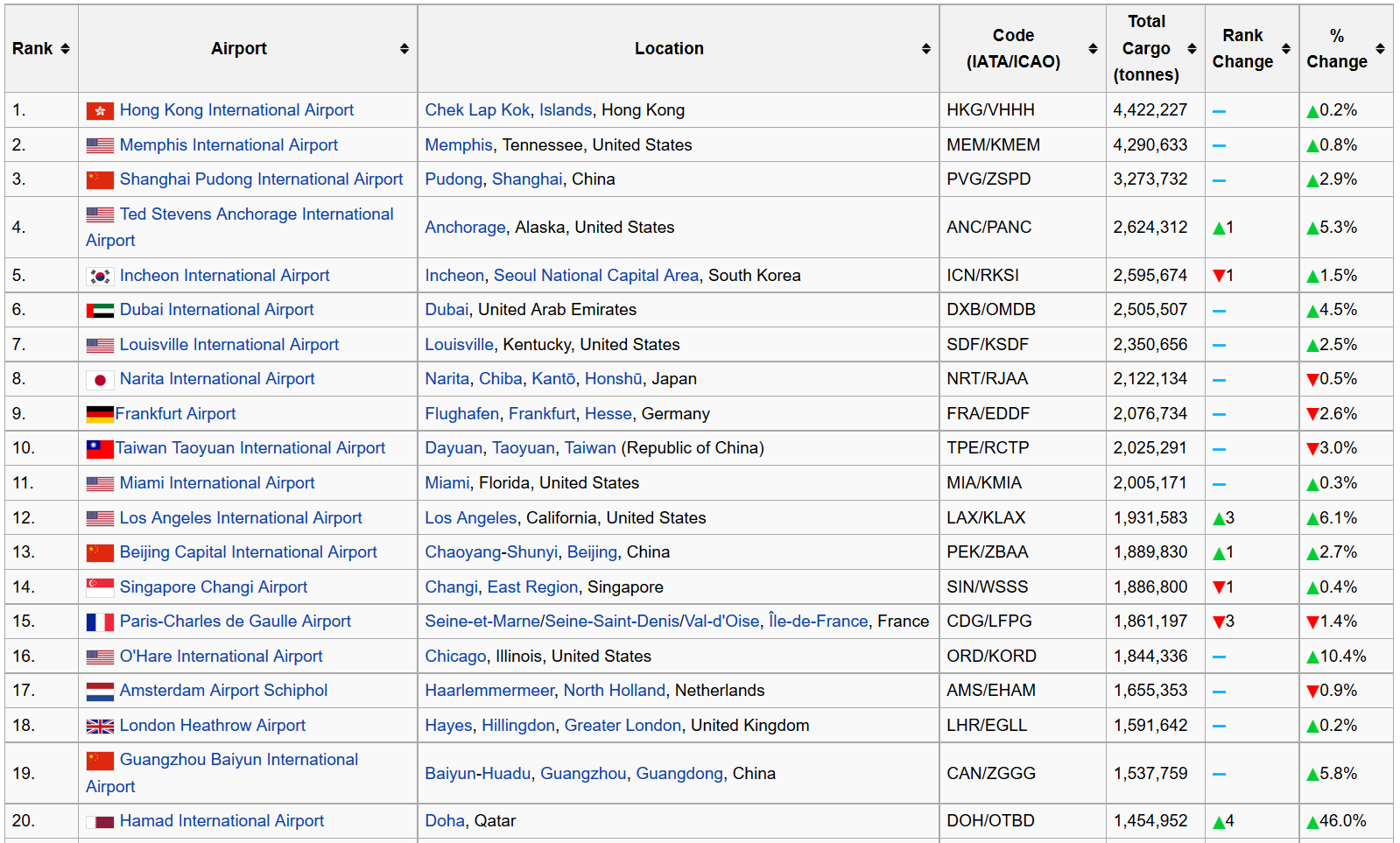Click the US flag beside Louisville International Airport

tap(100, 346)
